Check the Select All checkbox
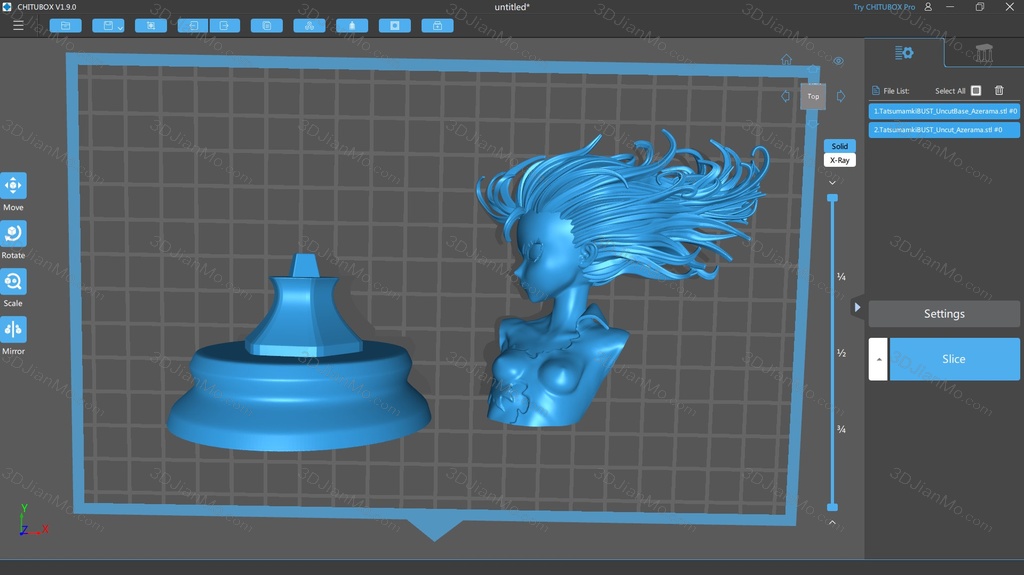The width and height of the screenshot is (1024, 575). pos(976,91)
